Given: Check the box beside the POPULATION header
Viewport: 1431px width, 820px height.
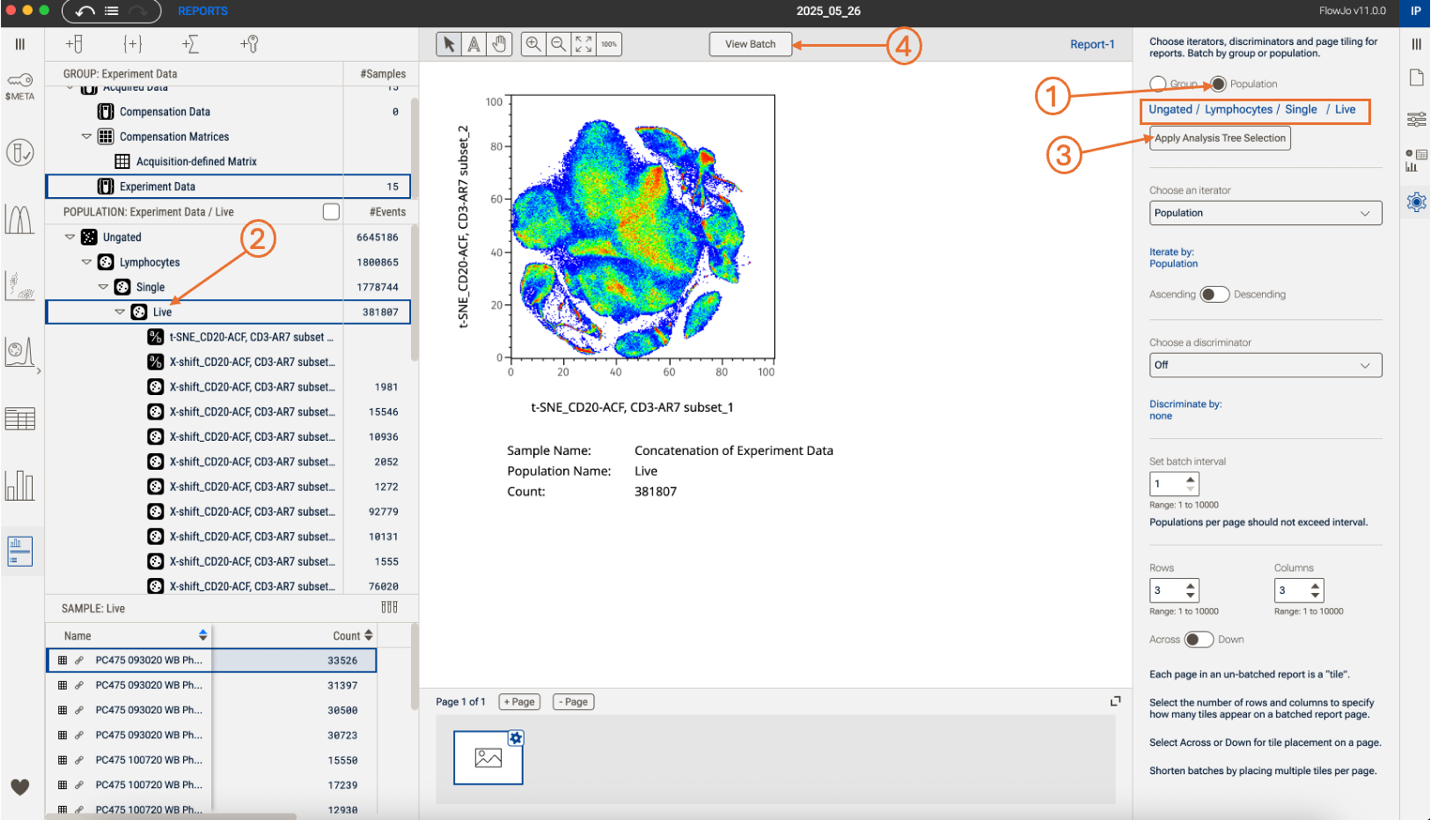Looking at the screenshot, I should point(331,212).
